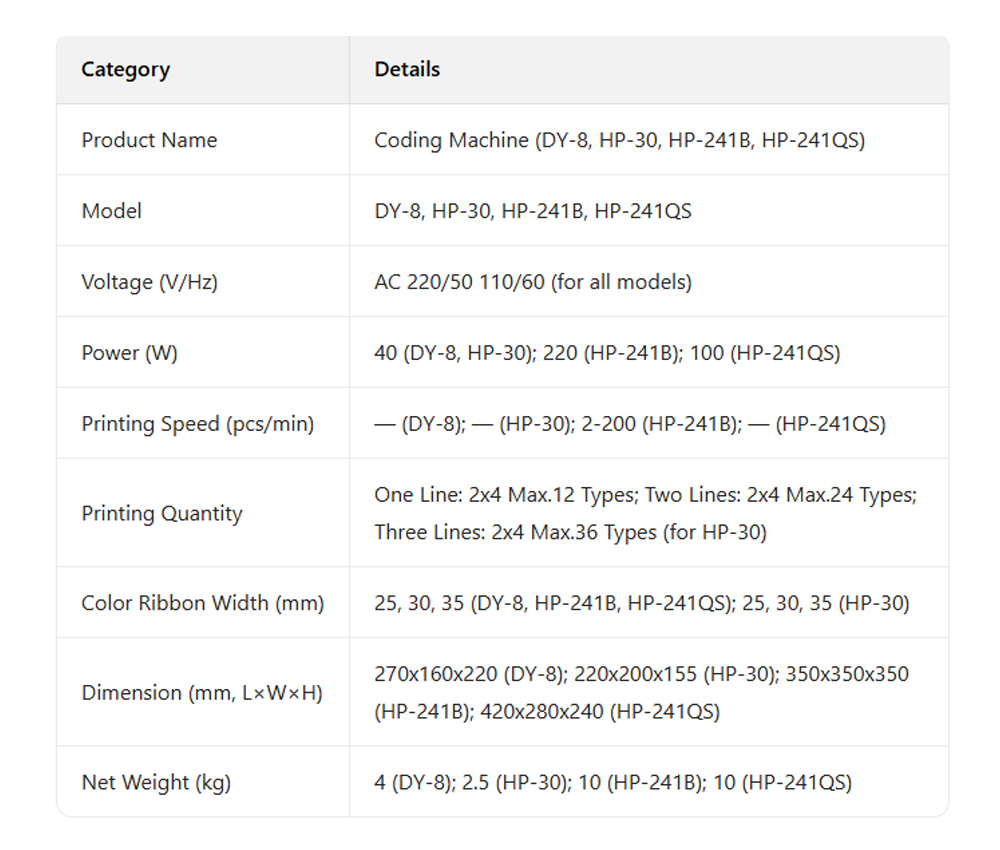This screenshot has height=850, width=1000.
Task: Select the Product Name row label
Action: click(149, 140)
